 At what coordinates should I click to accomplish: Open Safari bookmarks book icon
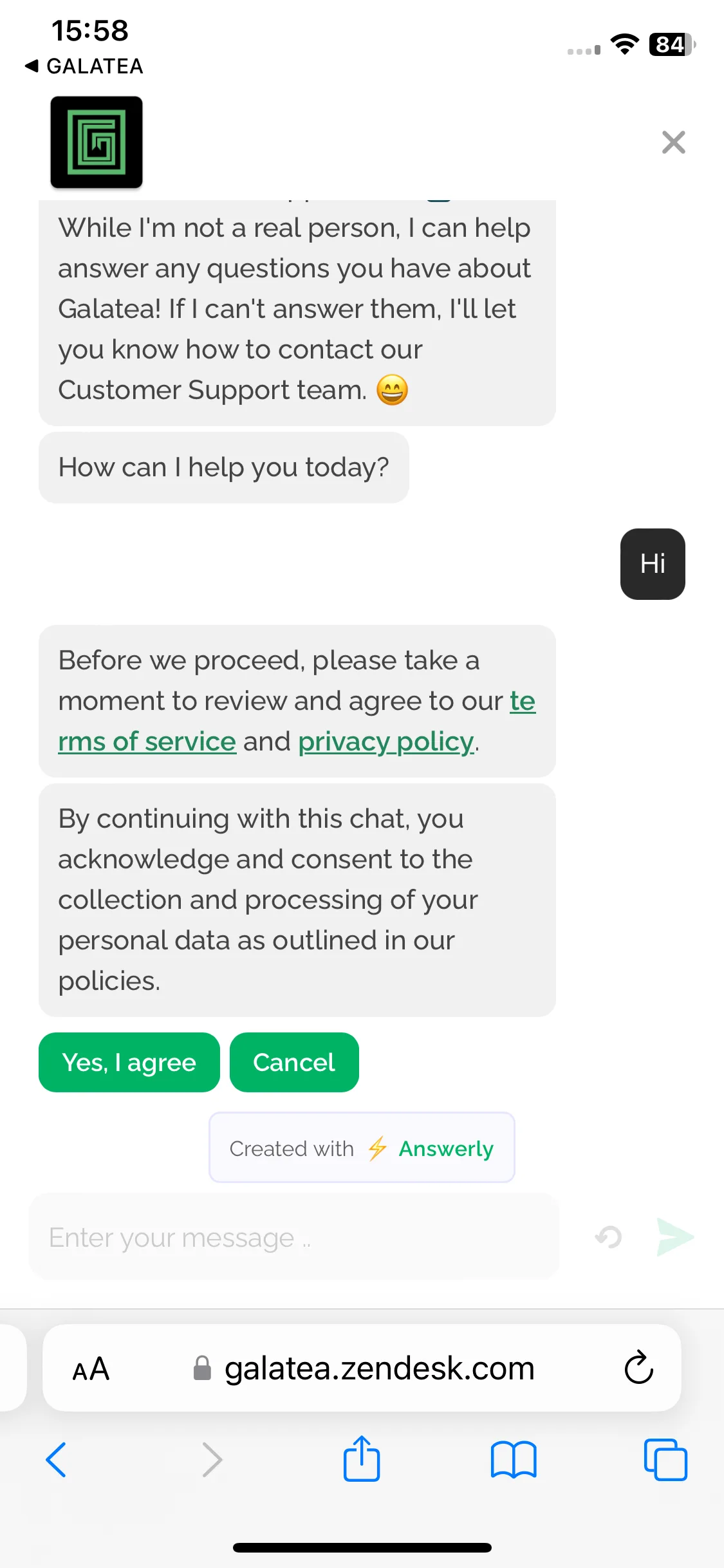[513, 1459]
